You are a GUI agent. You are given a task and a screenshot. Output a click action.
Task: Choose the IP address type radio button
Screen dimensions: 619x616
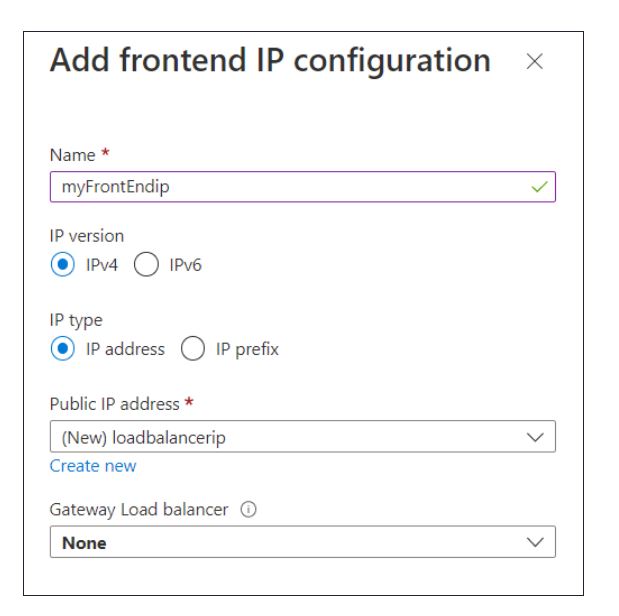pyautogui.click(x=63, y=349)
